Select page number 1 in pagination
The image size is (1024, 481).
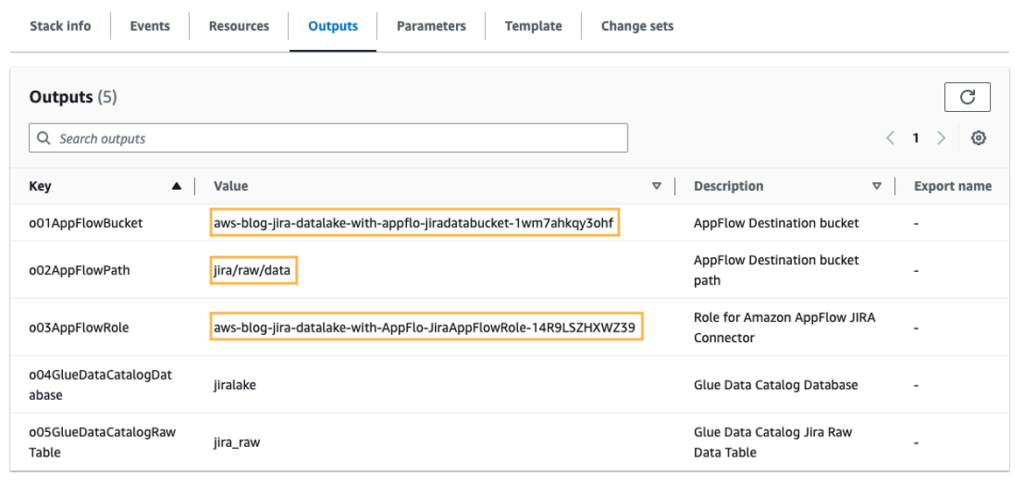click(x=916, y=138)
